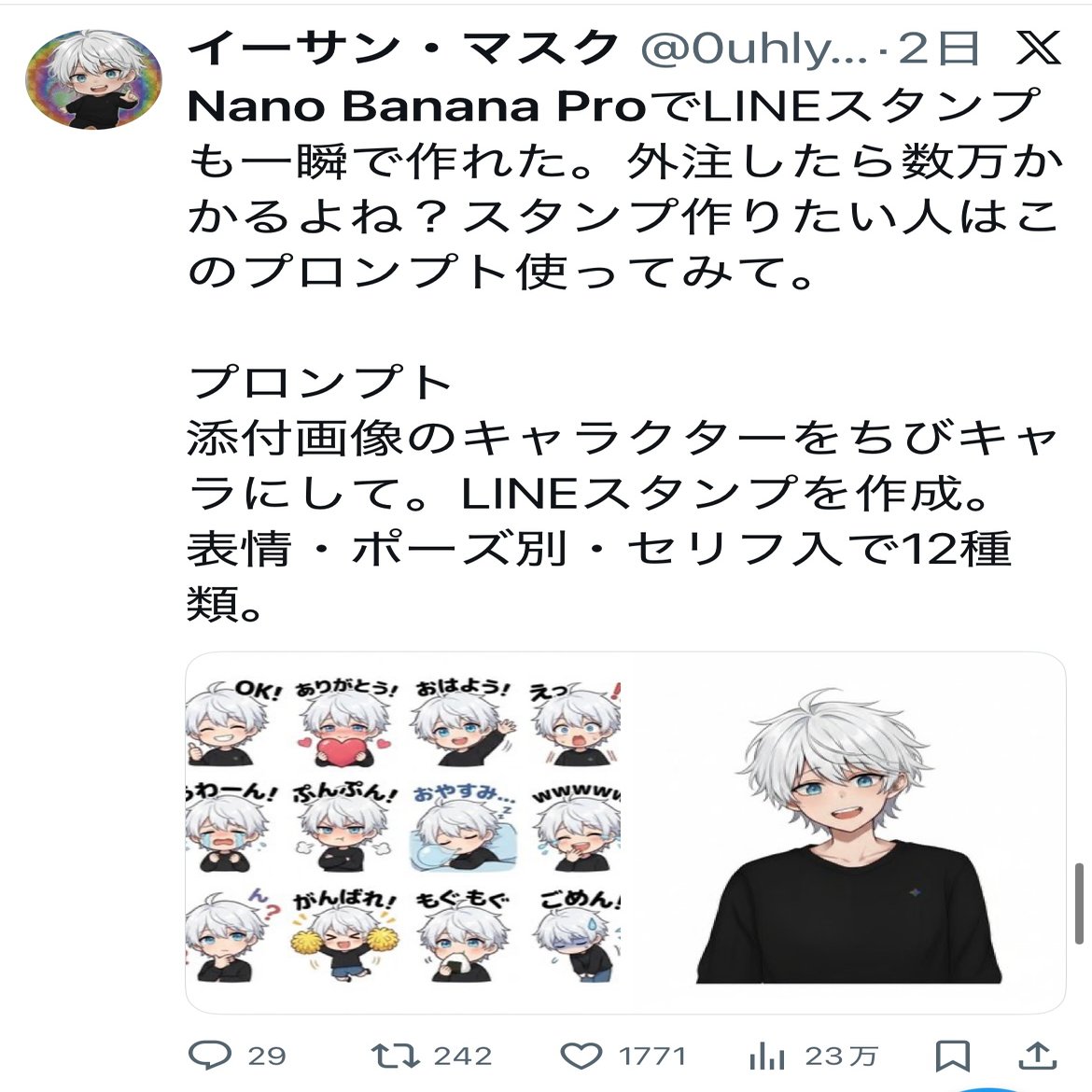The width and height of the screenshot is (1092, 1092).
Task: Open the @0uhly handle link
Action: pyautogui.click(x=753, y=49)
